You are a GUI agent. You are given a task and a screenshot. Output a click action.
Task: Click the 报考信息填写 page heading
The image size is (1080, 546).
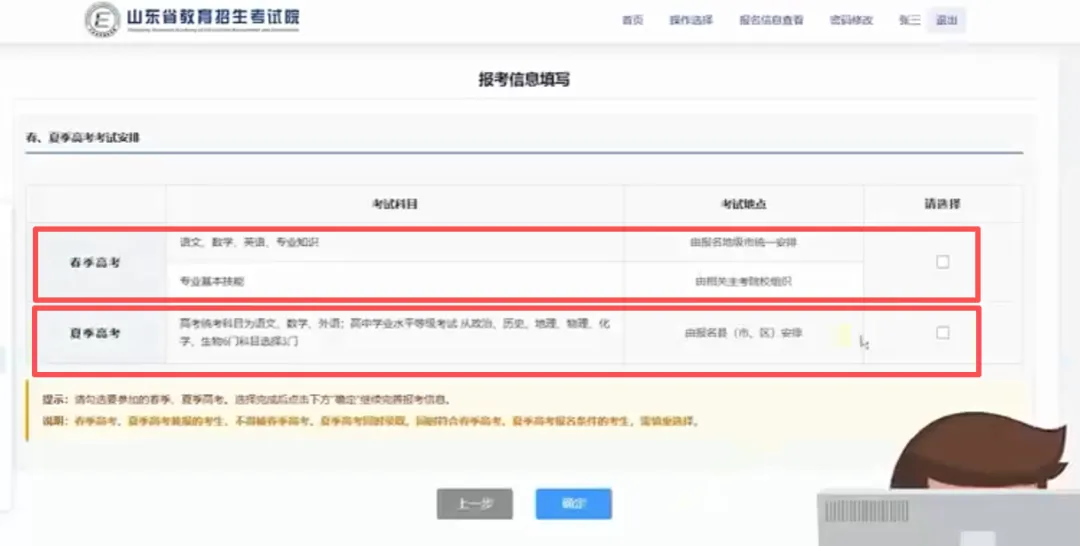524,79
